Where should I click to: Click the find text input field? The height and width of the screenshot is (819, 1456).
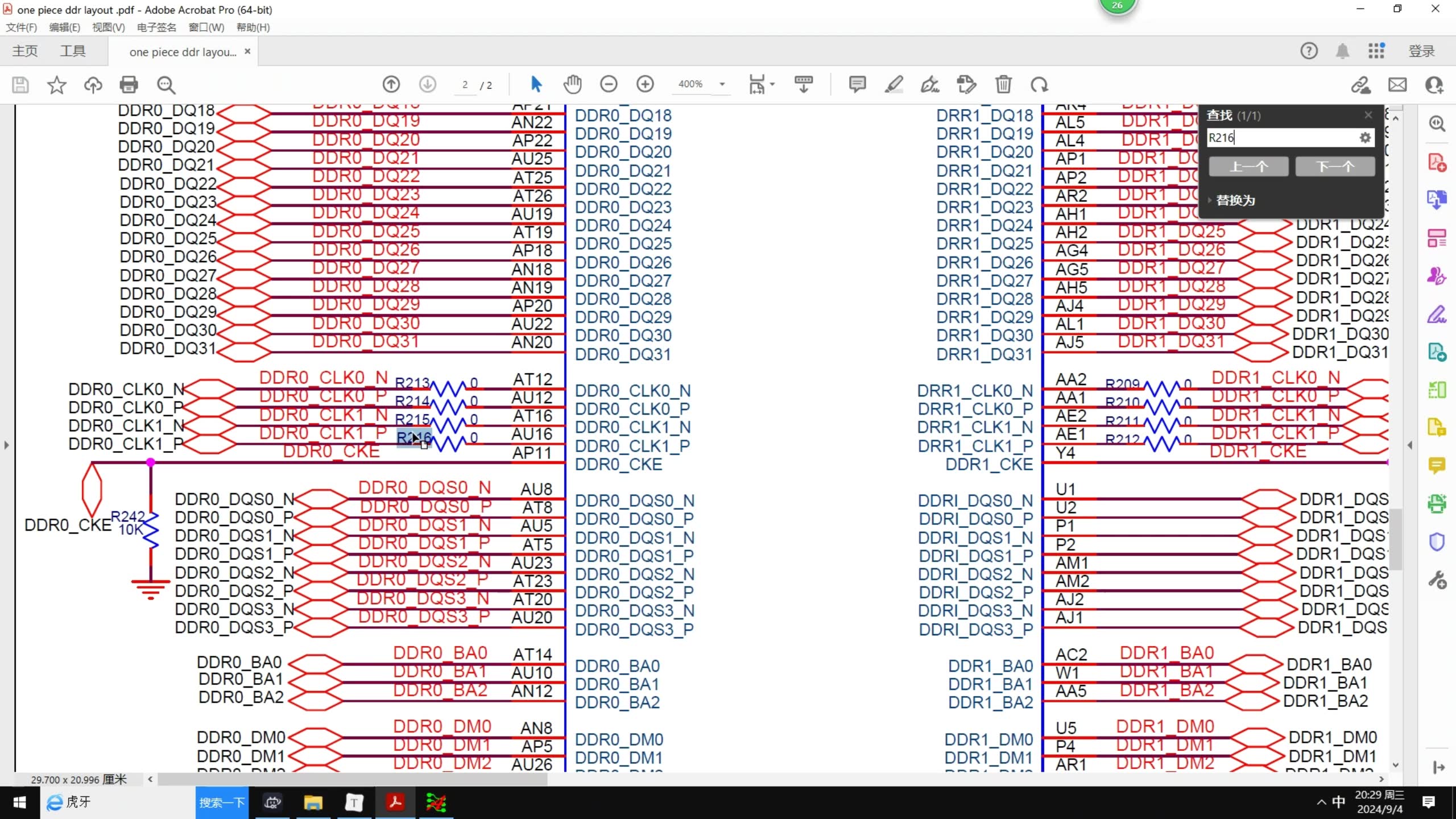(x=1280, y=138)
